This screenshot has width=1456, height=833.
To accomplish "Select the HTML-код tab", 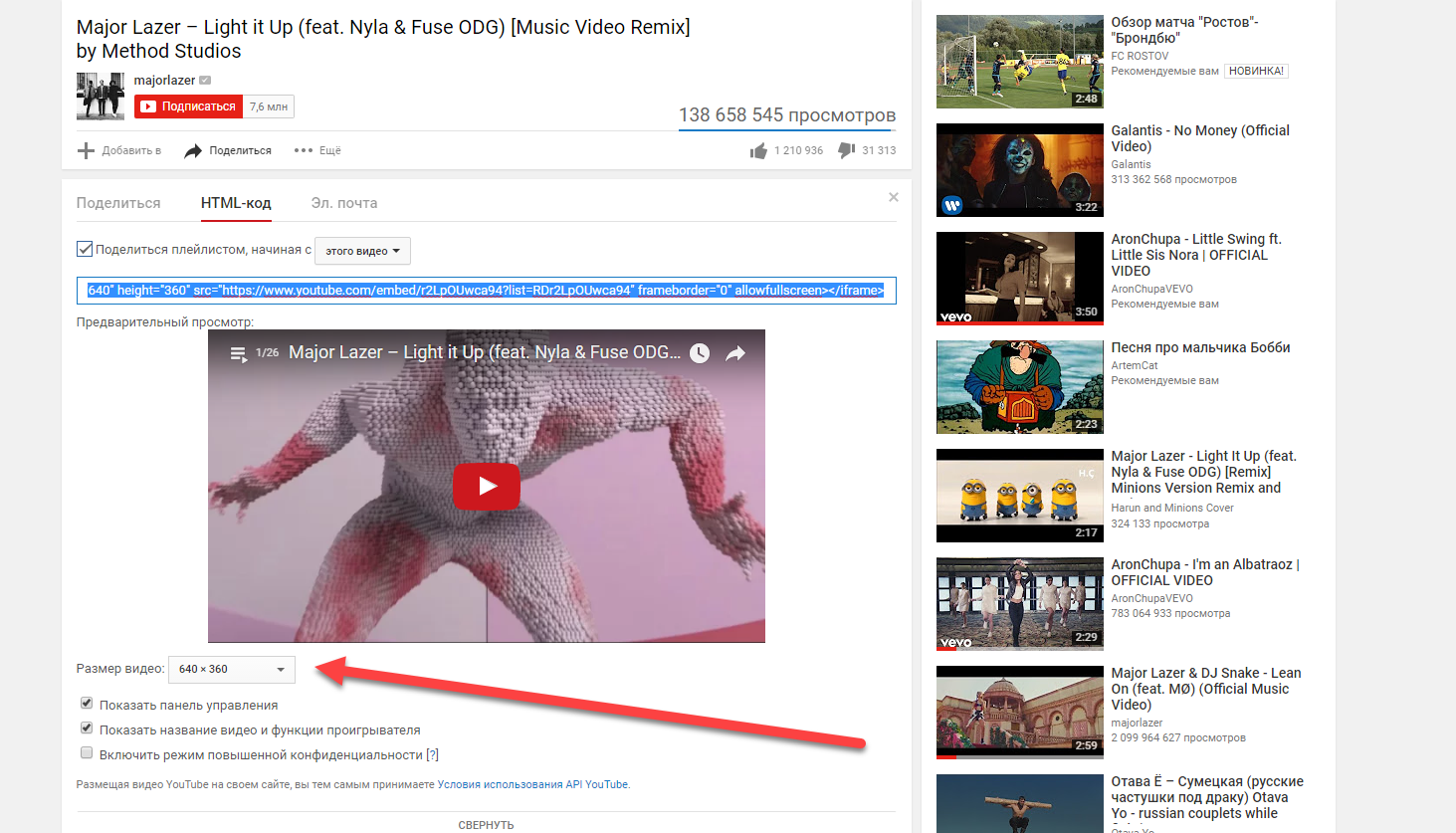I will 236,203.
